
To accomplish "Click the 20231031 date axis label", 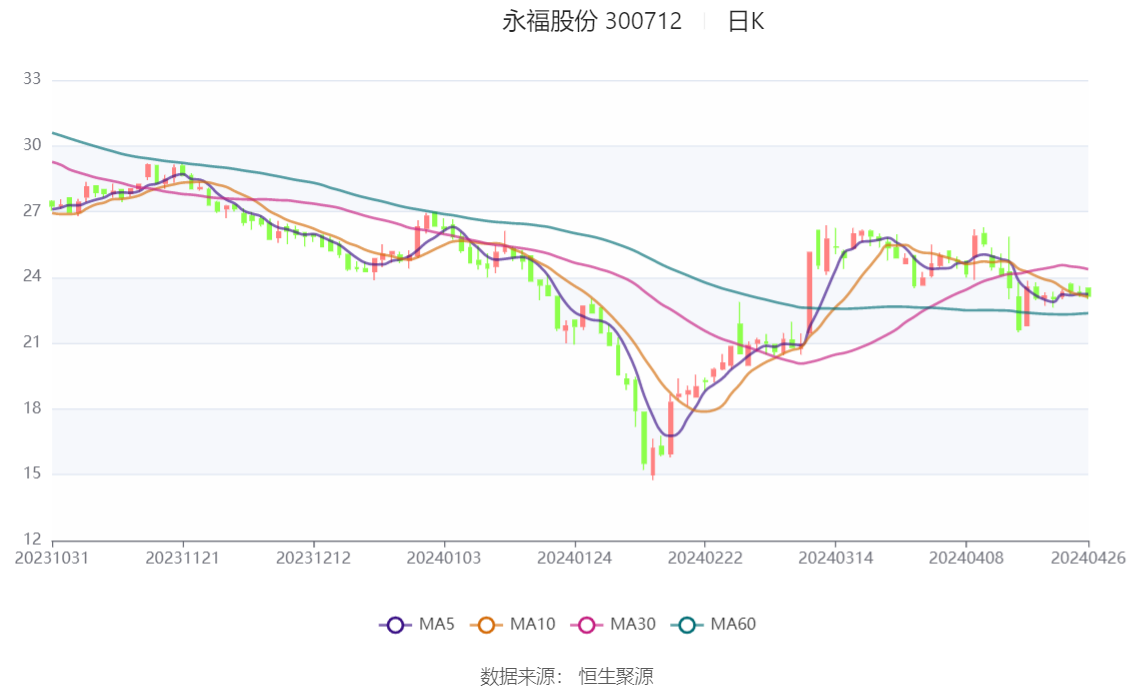I will pyautogui.click(x=52, y=558).
